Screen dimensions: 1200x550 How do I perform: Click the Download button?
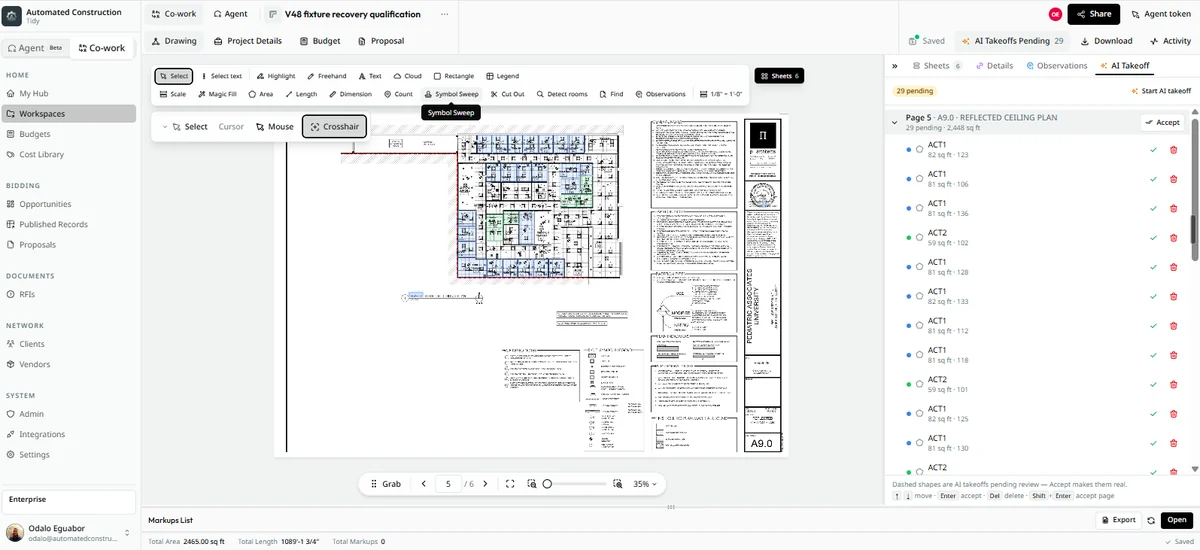tap(1106, 41)
